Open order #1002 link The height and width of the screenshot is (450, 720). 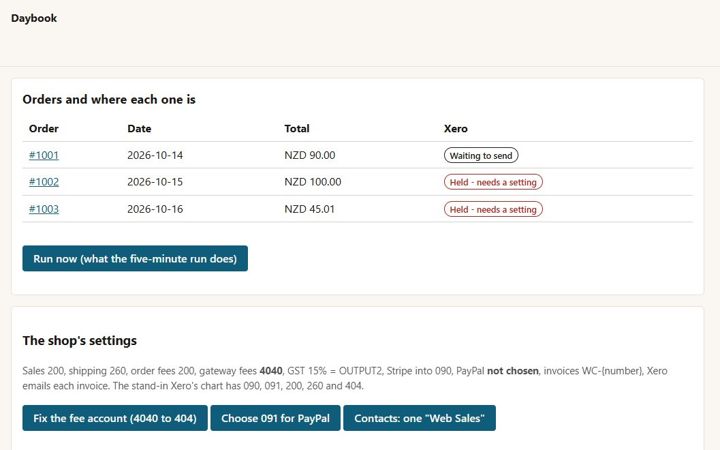pyautogui.click(x=44, y=182)
